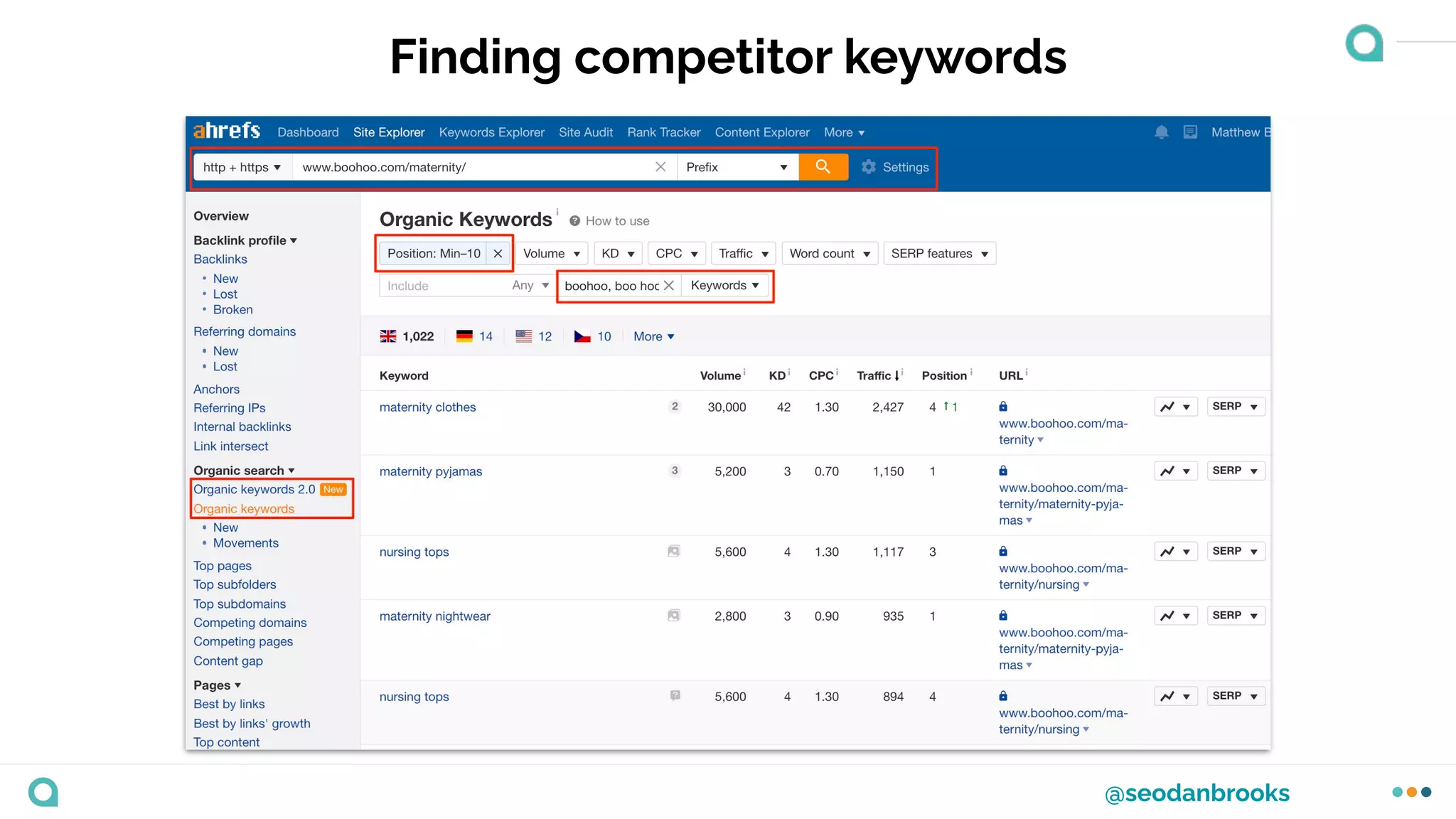Screen dimensions: 1456x819
Task: Switch to Site Explorer tab
Action: coord(389,132)
